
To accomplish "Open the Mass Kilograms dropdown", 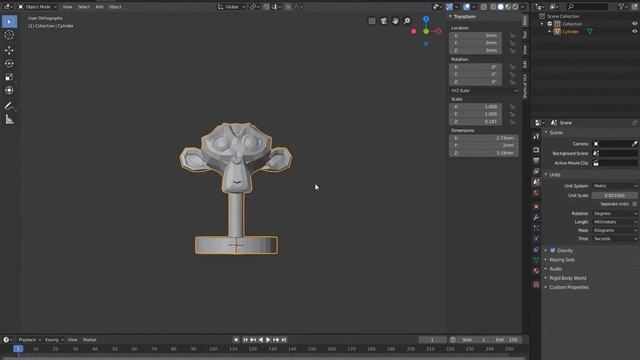I will 615,230.
